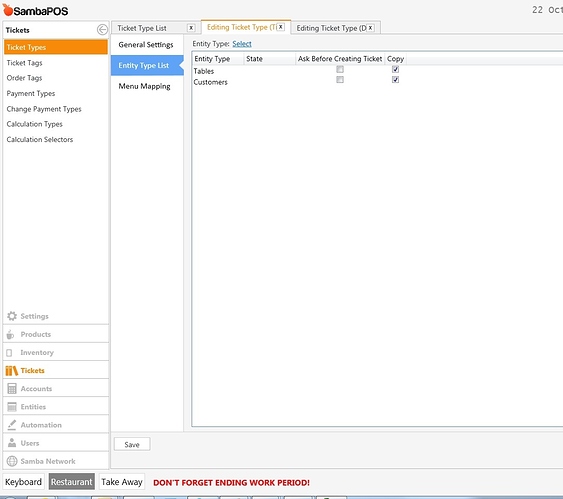Open the Accounts module label
Image resolution: width=563 pixels, height=499 pixels.
pyautogui.click(x=36, y=388)
